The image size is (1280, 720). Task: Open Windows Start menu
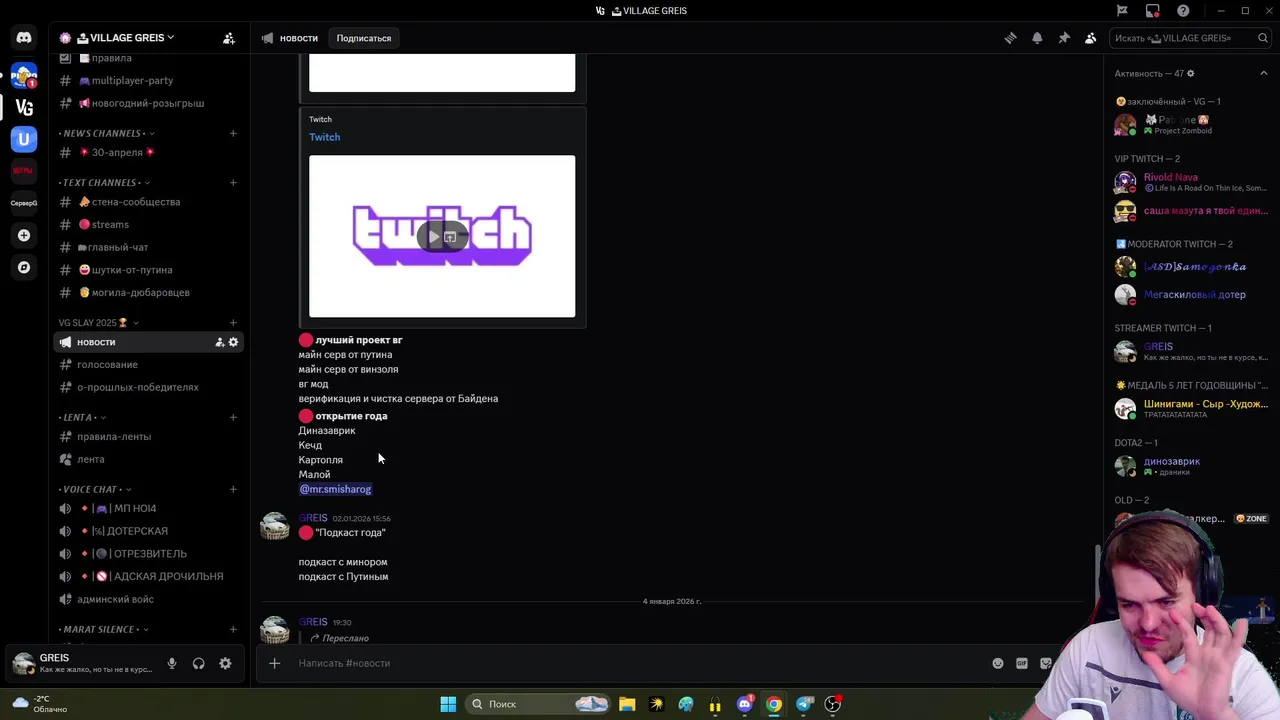click(448, 704)
